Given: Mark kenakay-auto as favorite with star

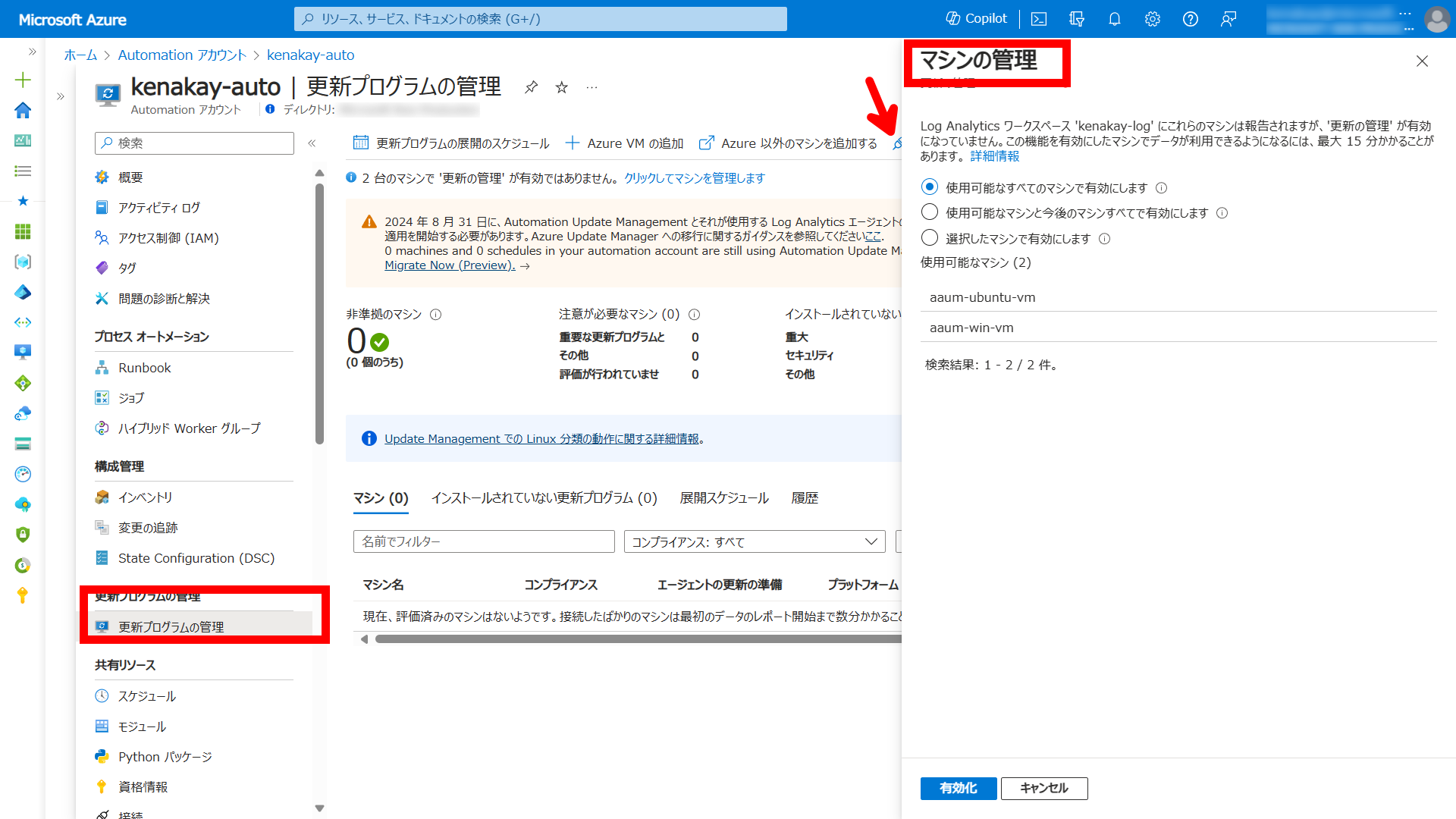Looking at the screenshot, I should [561, 87].
